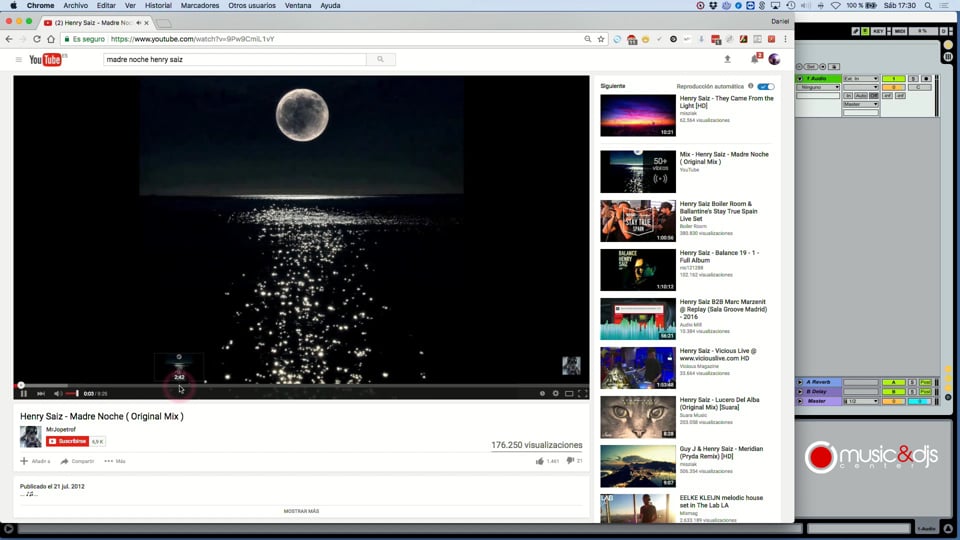Enter fullscreen video mode
960x540 pixels.
[582, 394]
